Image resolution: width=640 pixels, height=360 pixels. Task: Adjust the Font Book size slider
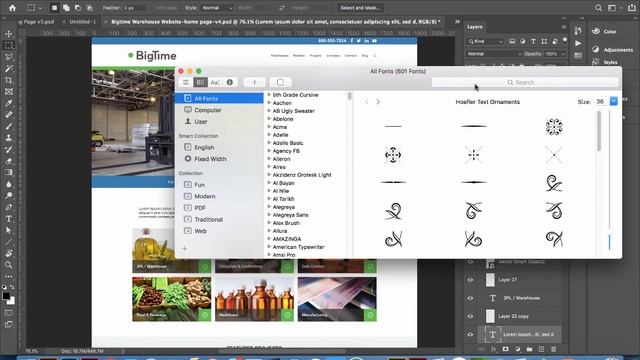pos(609,242)
